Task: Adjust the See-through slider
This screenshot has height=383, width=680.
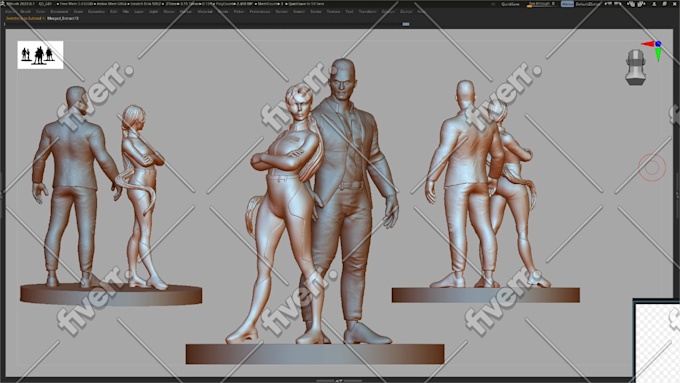Action: pos(541,4)
